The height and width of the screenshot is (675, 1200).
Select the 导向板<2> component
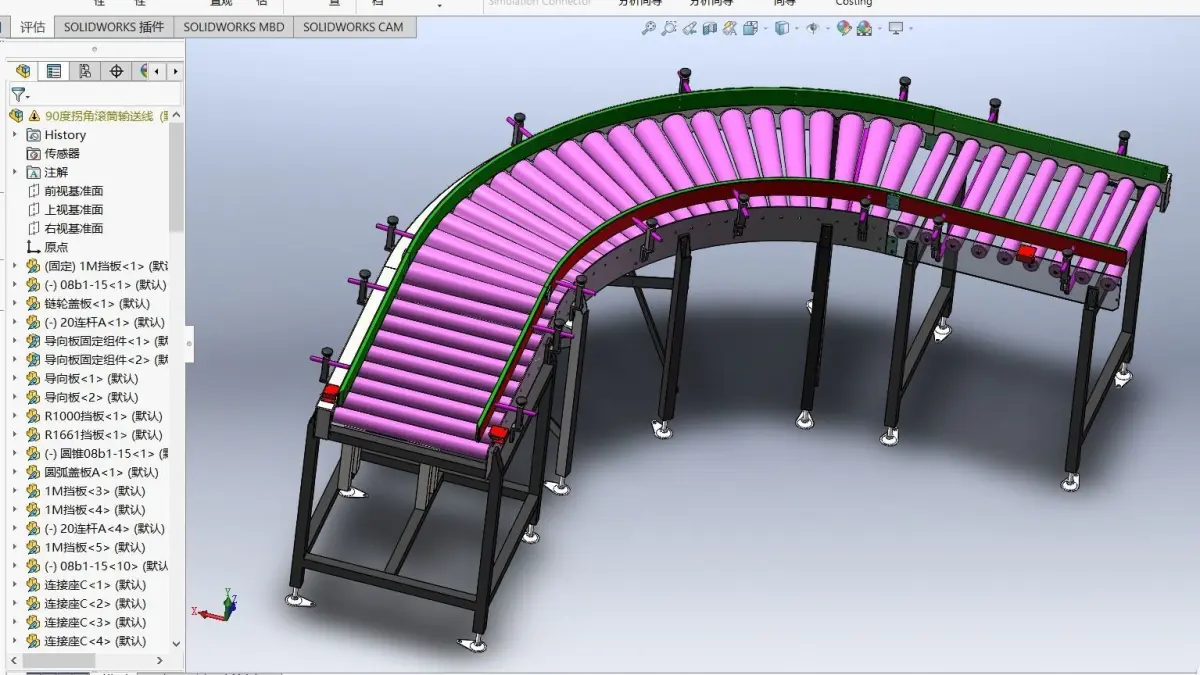coord(91,397)
